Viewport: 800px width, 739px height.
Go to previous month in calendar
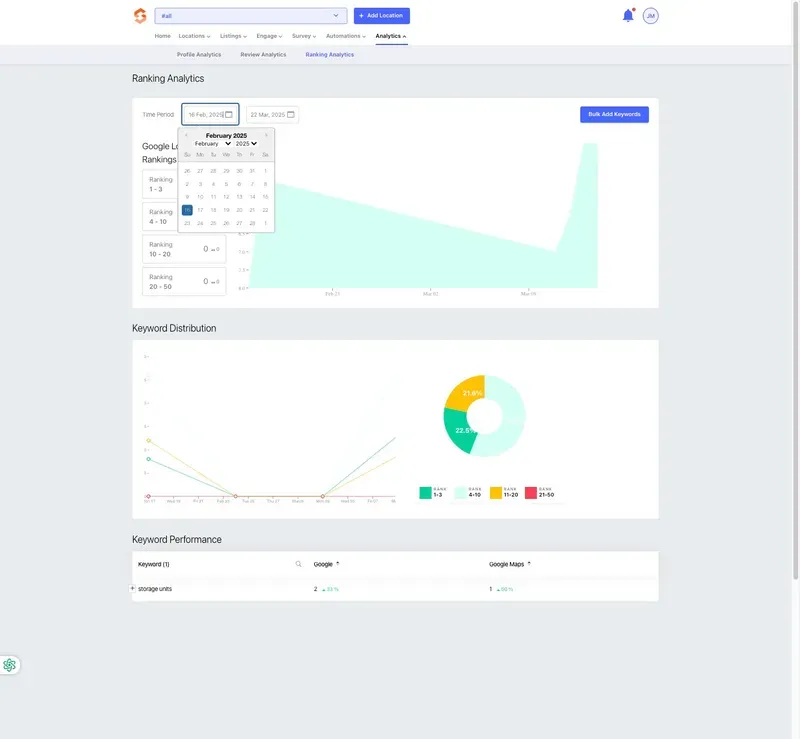pyautogui.click(x=186, y=135)
